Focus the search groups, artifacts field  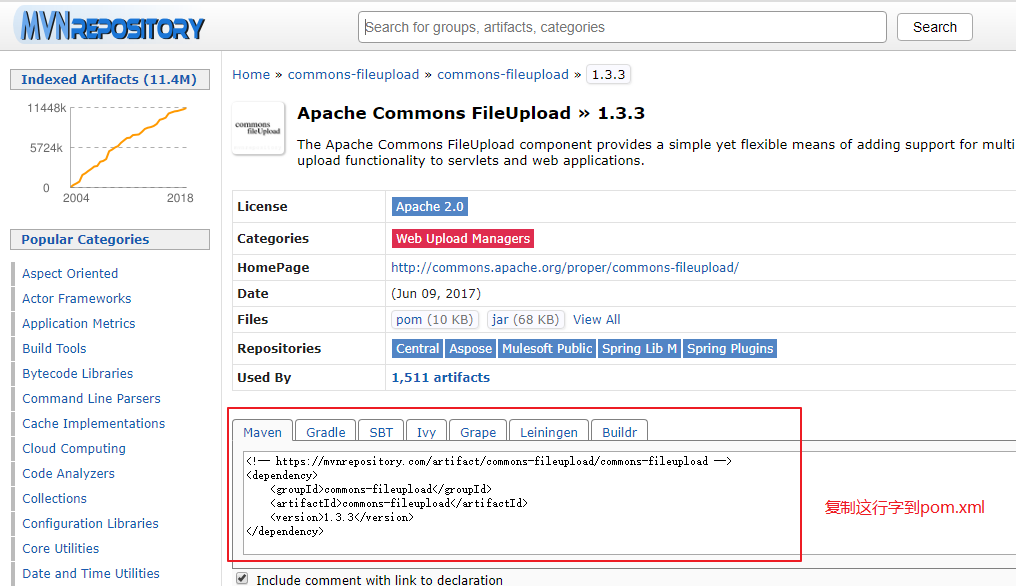pyautogui.click(x=622, y=27)
